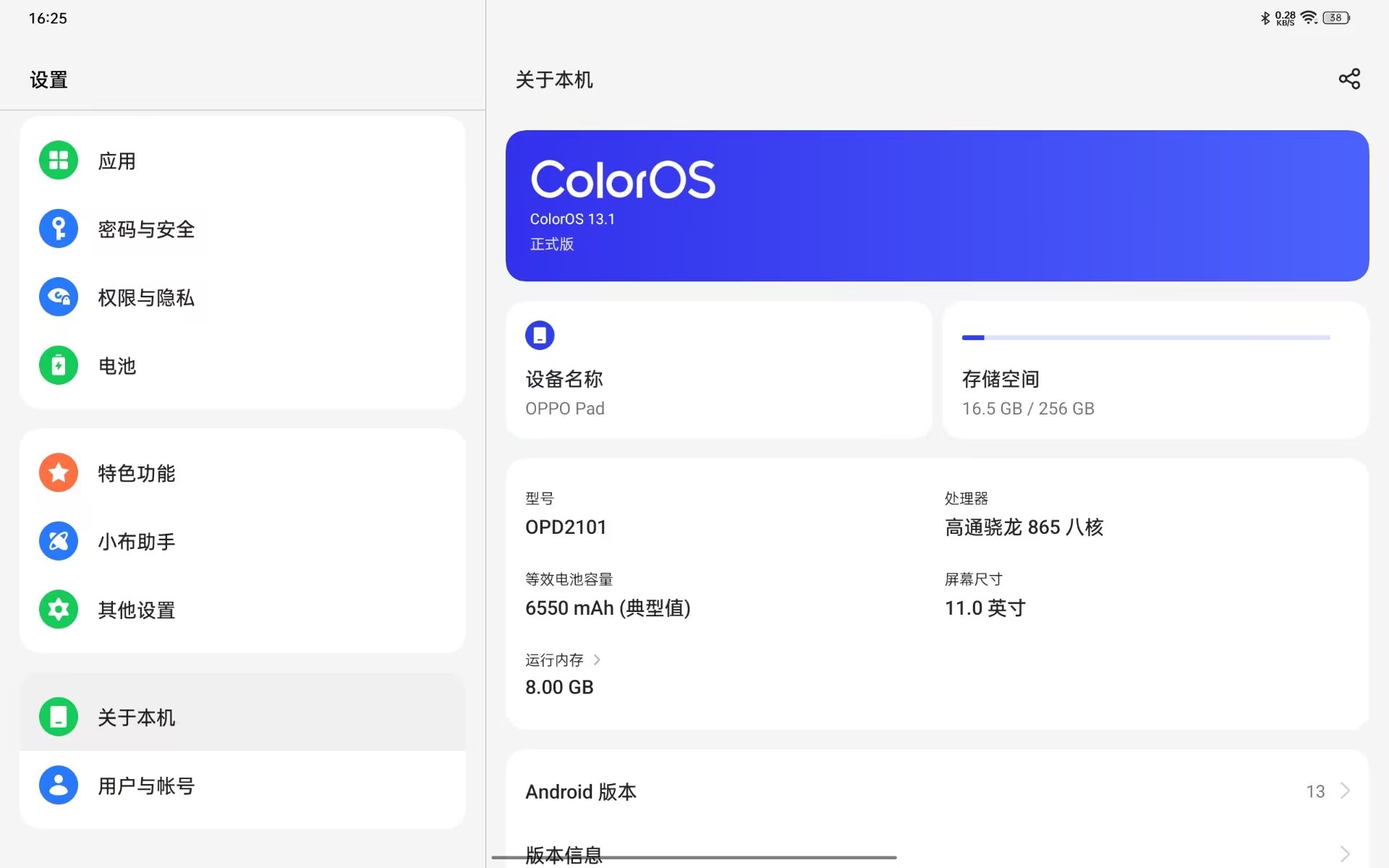Tap the 存储空间 usage progress bar

1145,338
